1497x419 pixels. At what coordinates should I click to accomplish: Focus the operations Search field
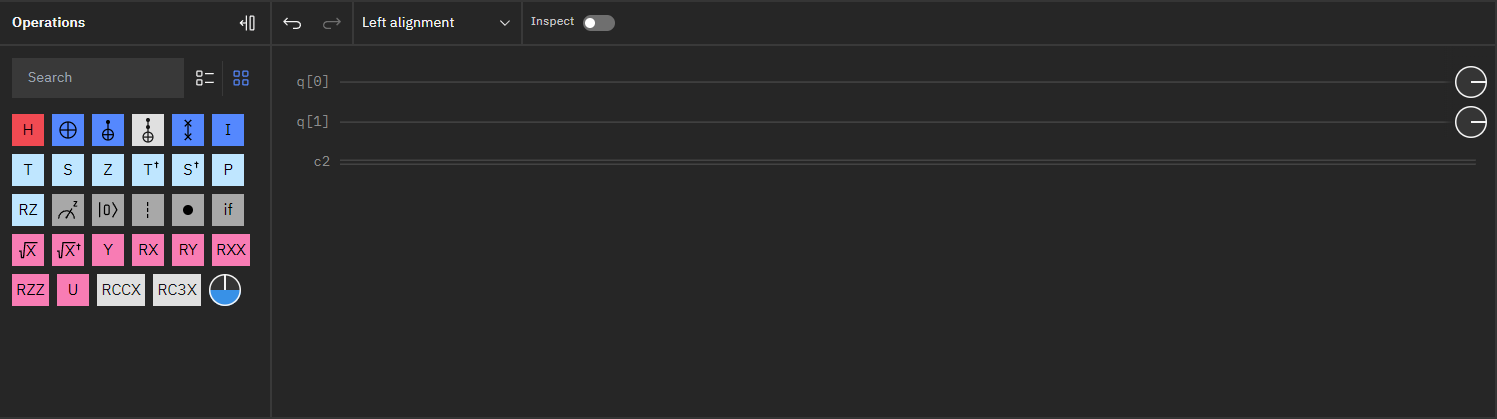(98, 77)
